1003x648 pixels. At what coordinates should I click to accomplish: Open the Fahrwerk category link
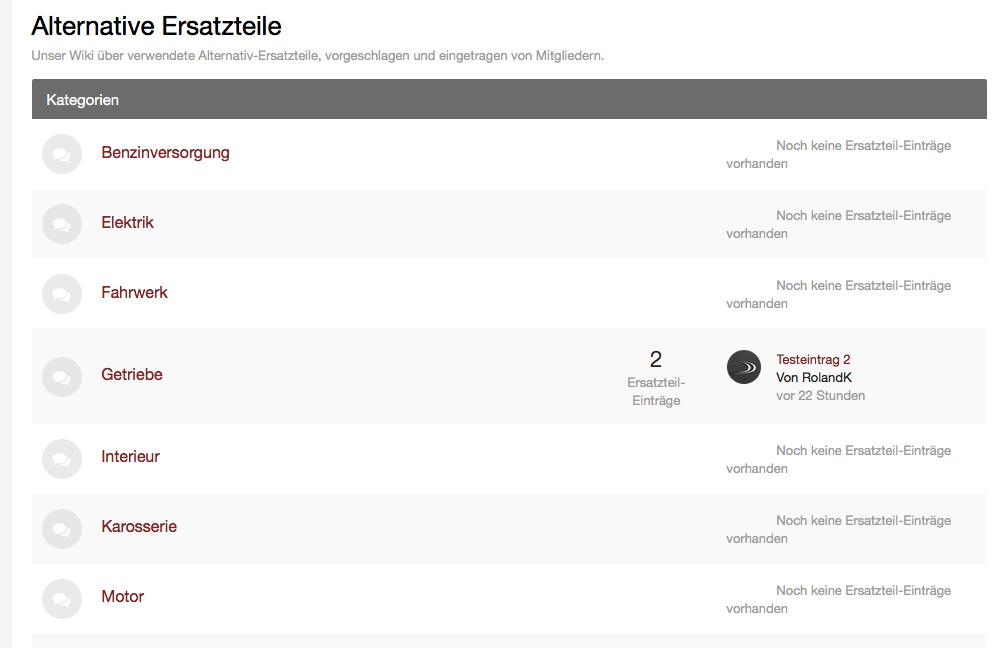click(x=134, y=292)
